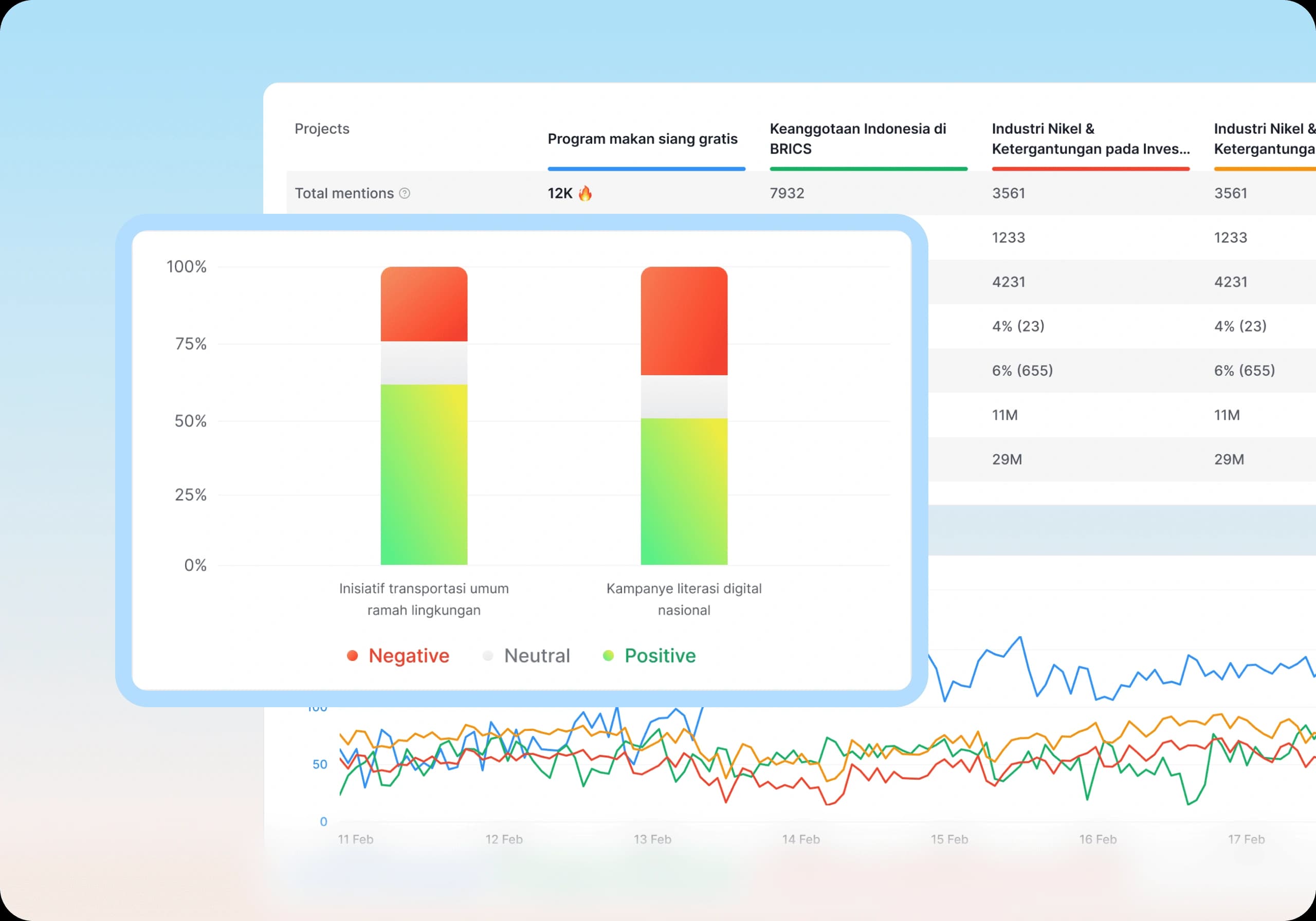Click the 13 Feb date on the line chart axis
Screen dimensions: 1316x921
tap(652, 839)
